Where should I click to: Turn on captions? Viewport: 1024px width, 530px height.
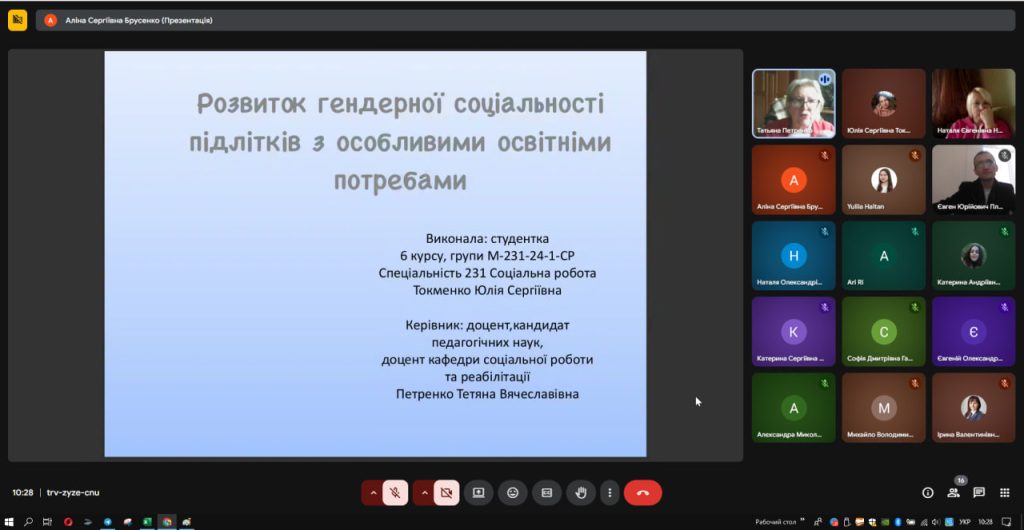tap(547, 492)
